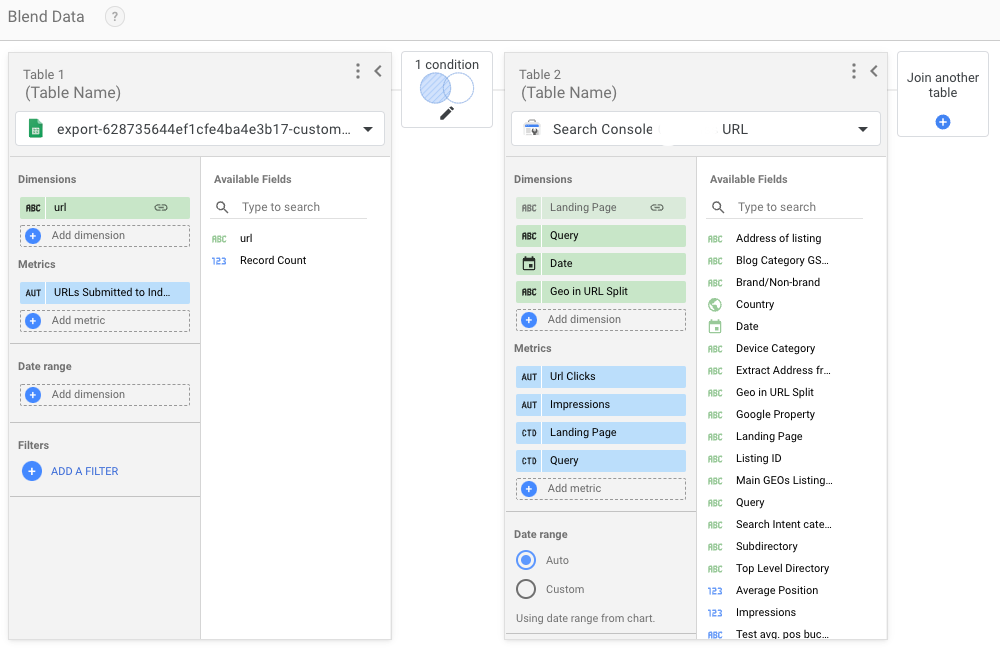Add metric in Table 1
This screenshot has width=1000, height=650.
point(105,321)
